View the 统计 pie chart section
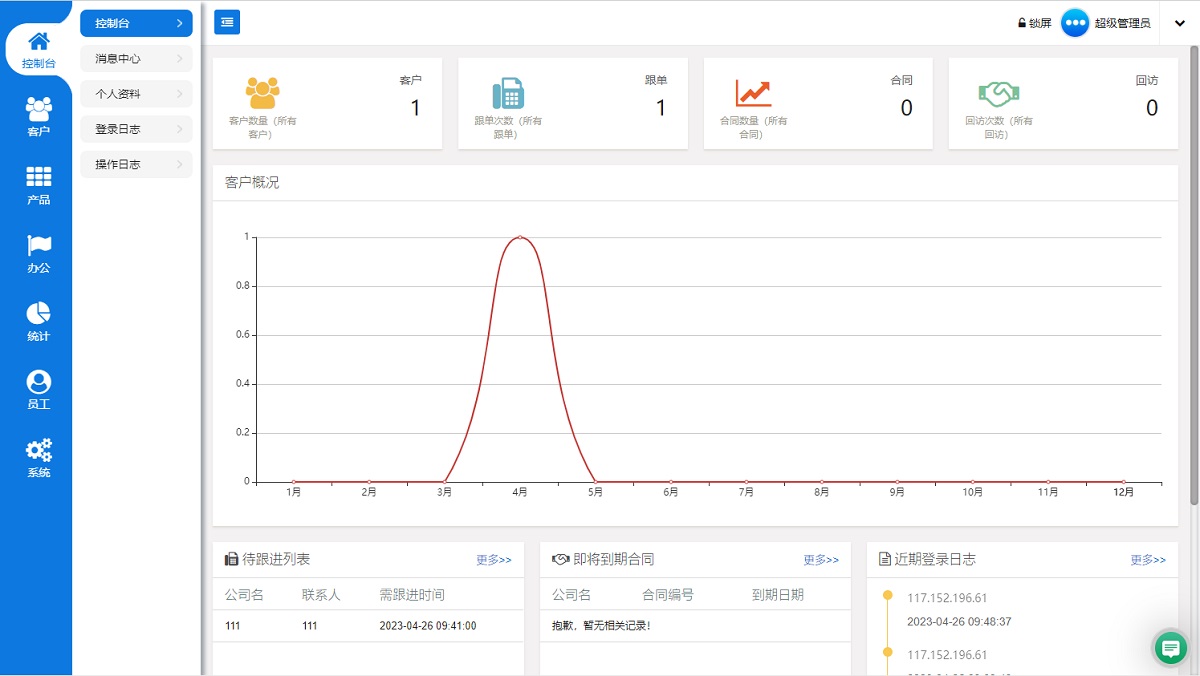Viewport: 1200px width, 676px height. tap(38, 322)
